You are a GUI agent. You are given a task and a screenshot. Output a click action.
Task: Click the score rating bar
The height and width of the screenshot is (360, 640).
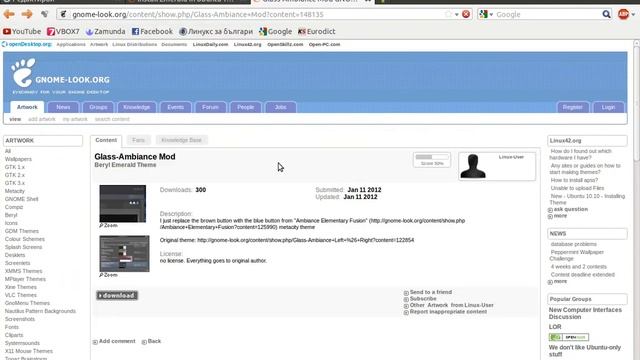click(x=432, y=157)
